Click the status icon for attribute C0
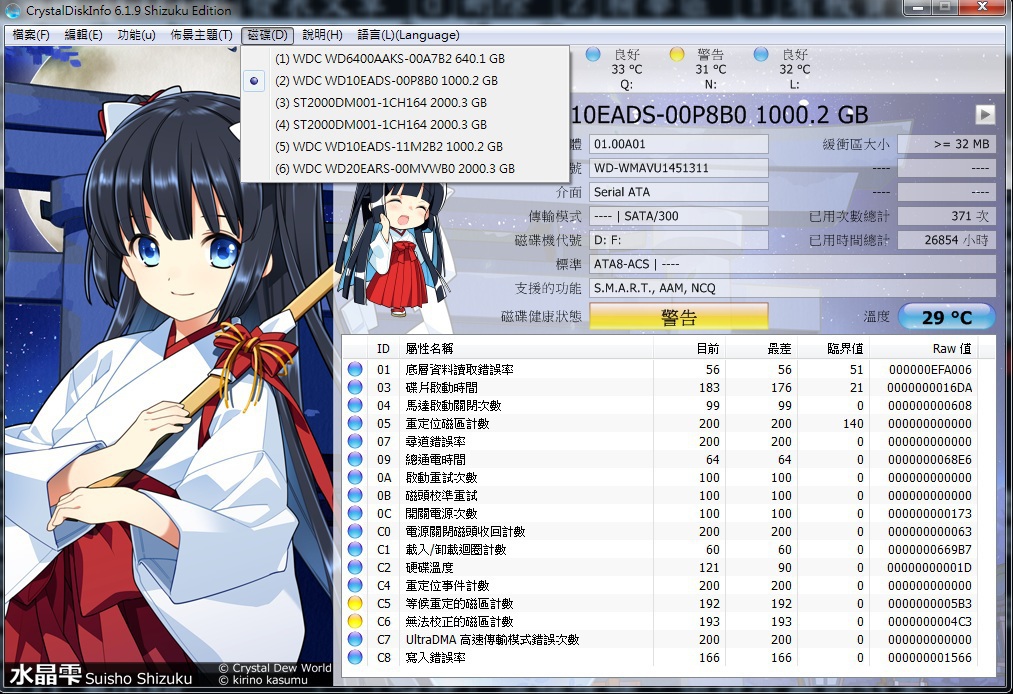The width and height of the screenshot is (1013, 694). pyautogui.click(x=355, y=531)
